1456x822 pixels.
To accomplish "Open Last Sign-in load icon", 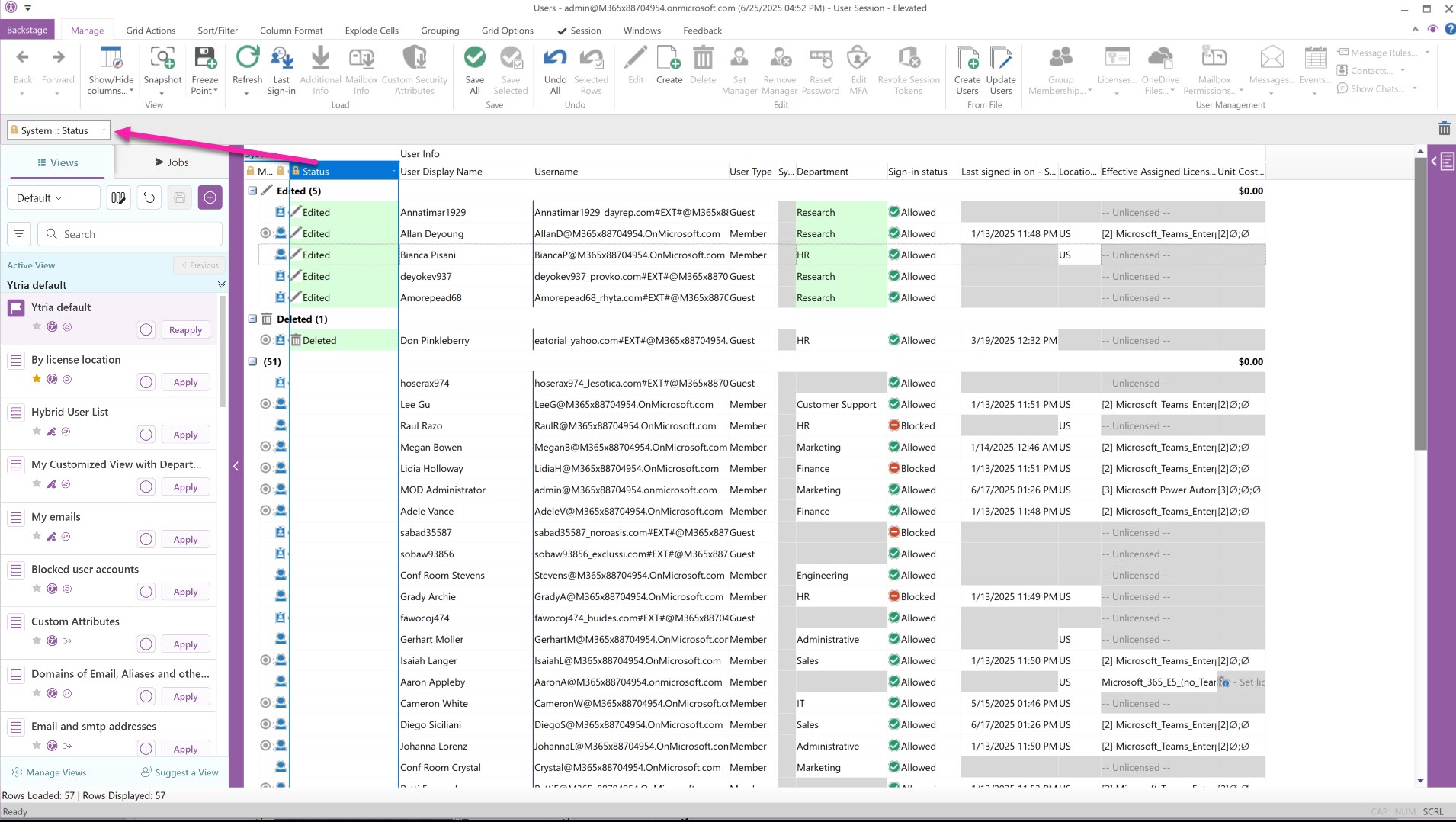I will (281, 59).
